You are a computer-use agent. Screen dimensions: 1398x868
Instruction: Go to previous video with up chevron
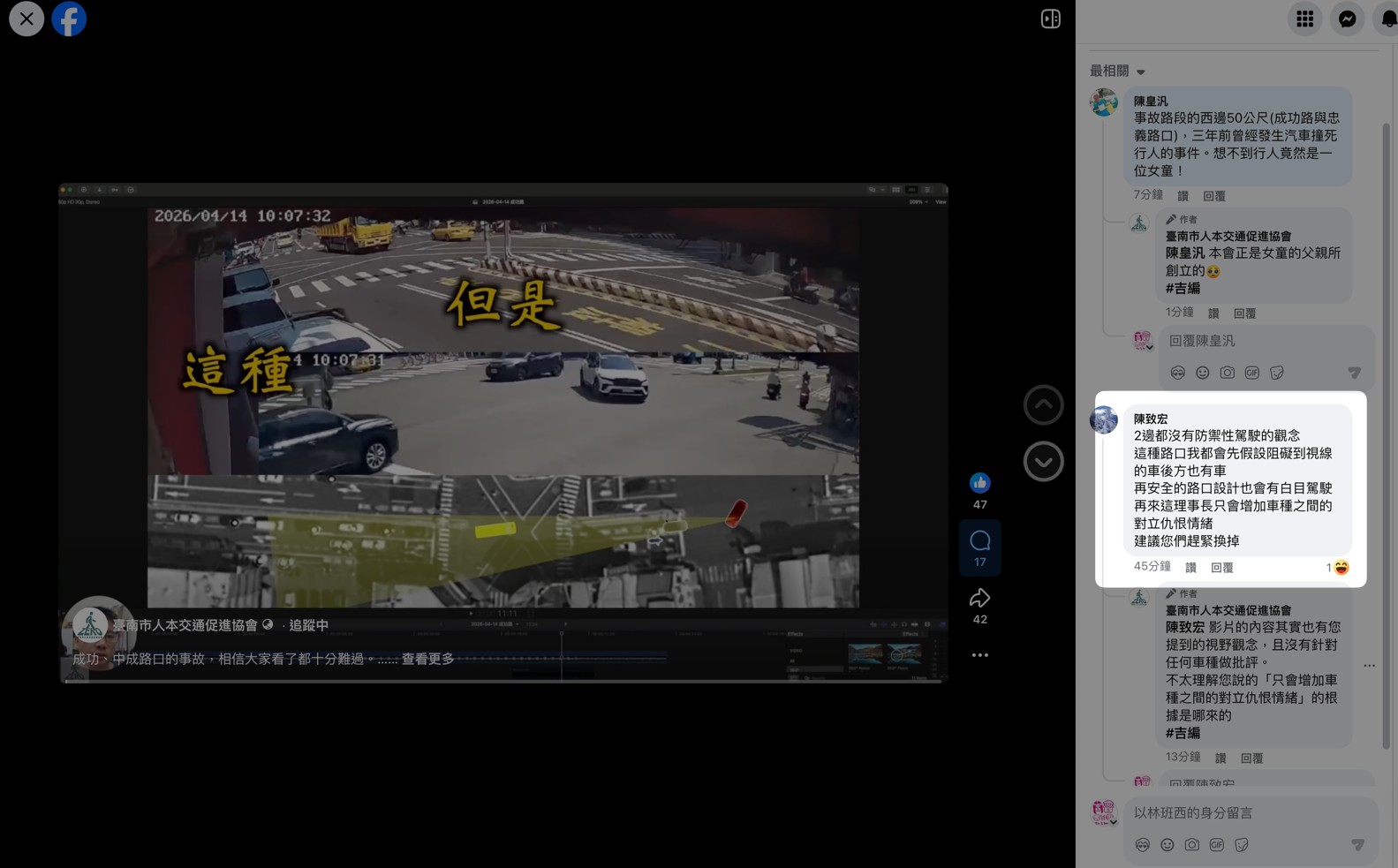click(1043, 405)
